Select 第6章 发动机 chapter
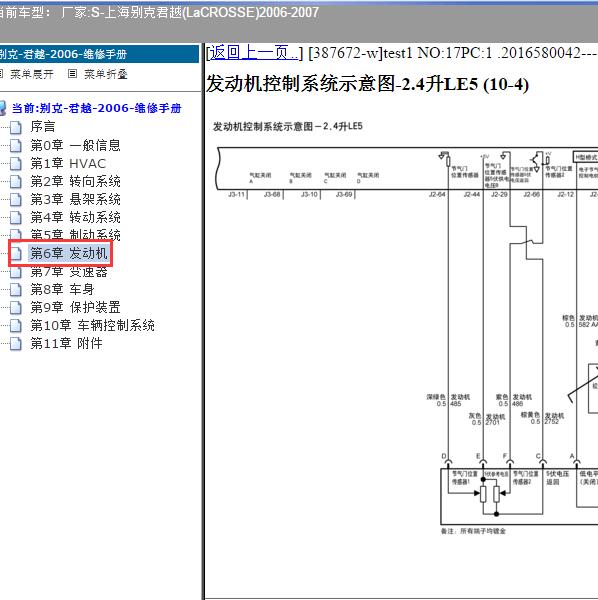Image resolution: width=598 pixels, height=600 pixels. pyautogui.click(x=68, y=253)
